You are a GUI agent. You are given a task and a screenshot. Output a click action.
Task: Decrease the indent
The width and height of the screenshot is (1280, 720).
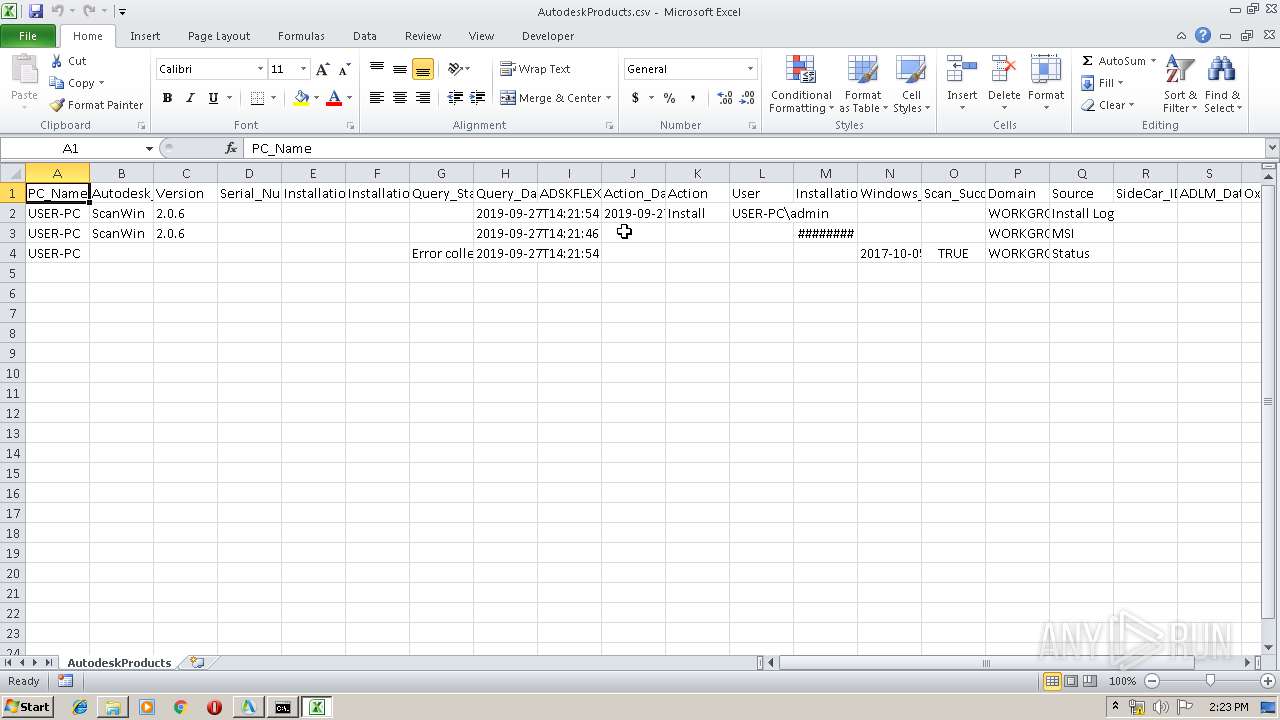455,98
